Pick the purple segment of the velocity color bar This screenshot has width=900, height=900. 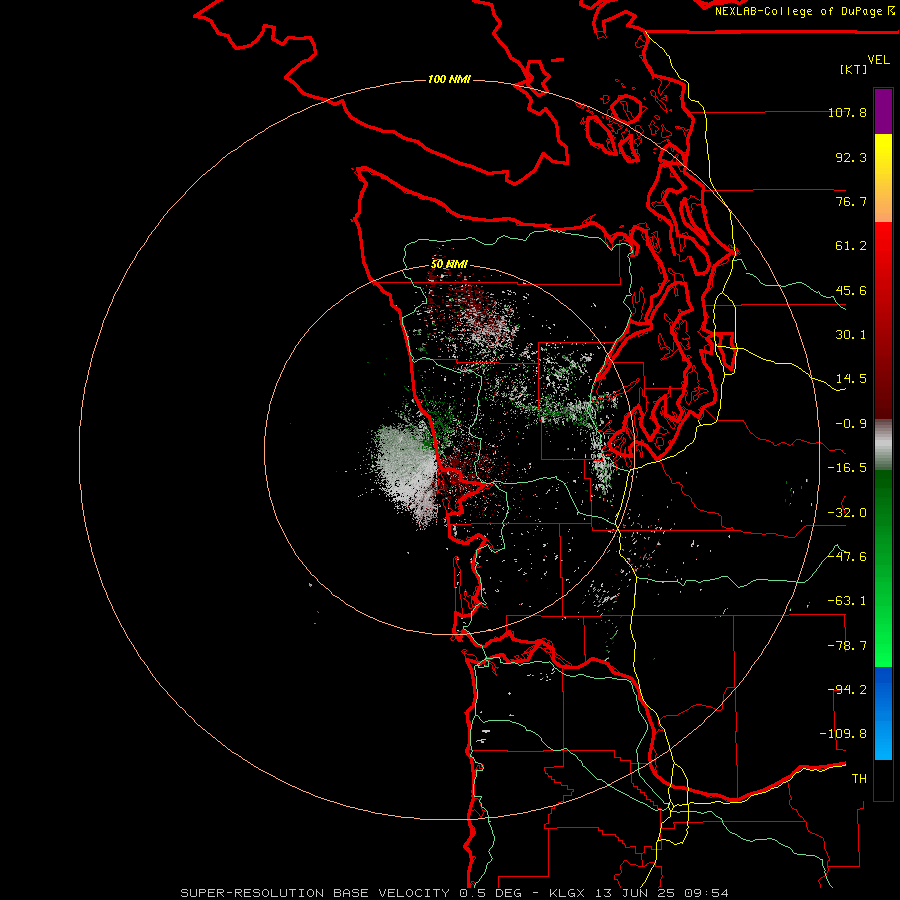tap(883, 111)
